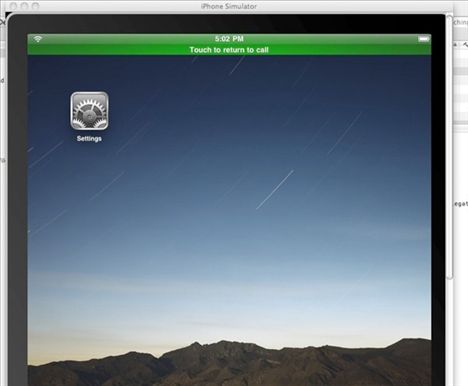Minimize the iPhone Simulator window
The height and width of the screenshot is (386, 468).
tap(24, 6)
